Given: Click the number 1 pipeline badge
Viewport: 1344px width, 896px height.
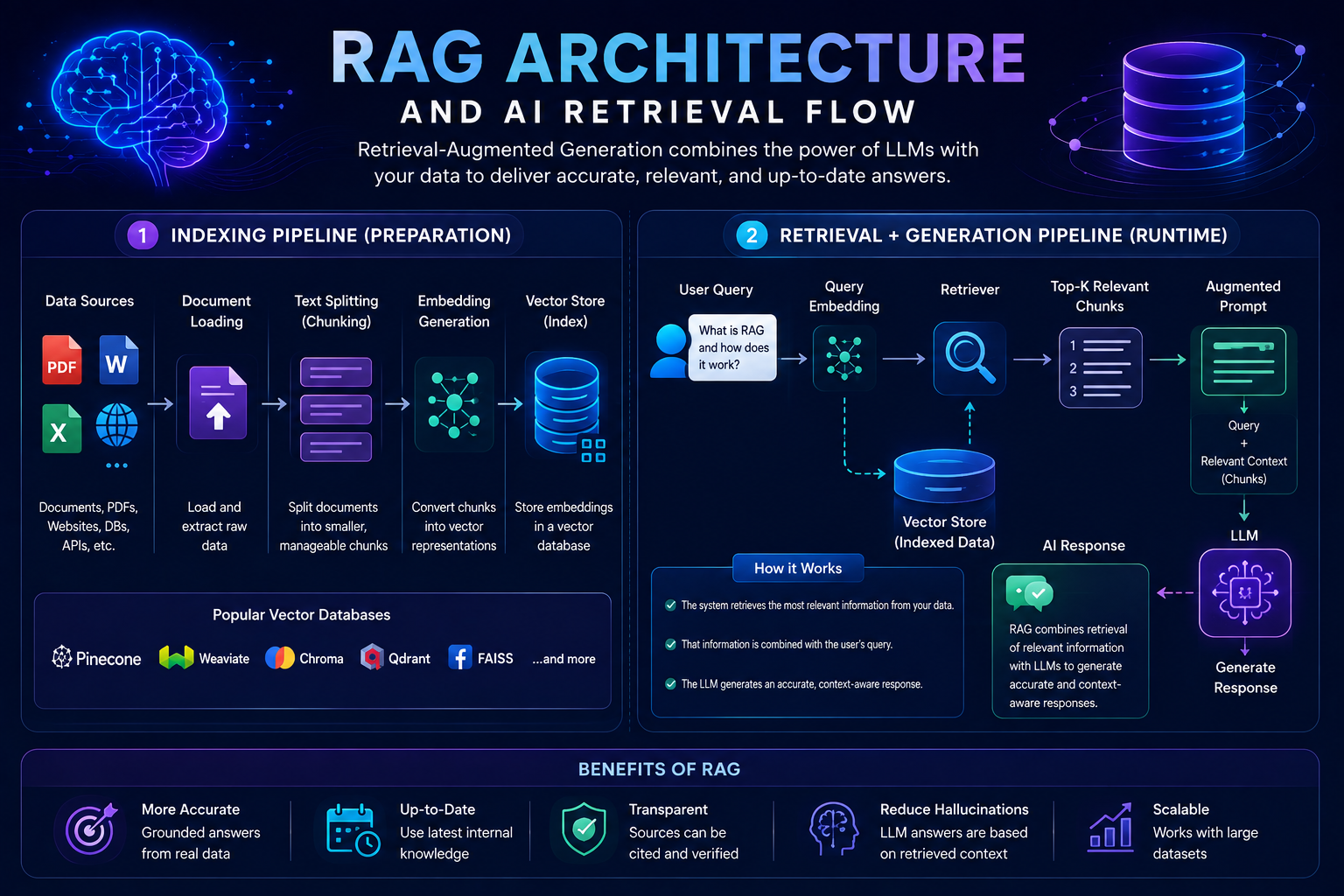Looking at the screenshot, I should point(143,235).
